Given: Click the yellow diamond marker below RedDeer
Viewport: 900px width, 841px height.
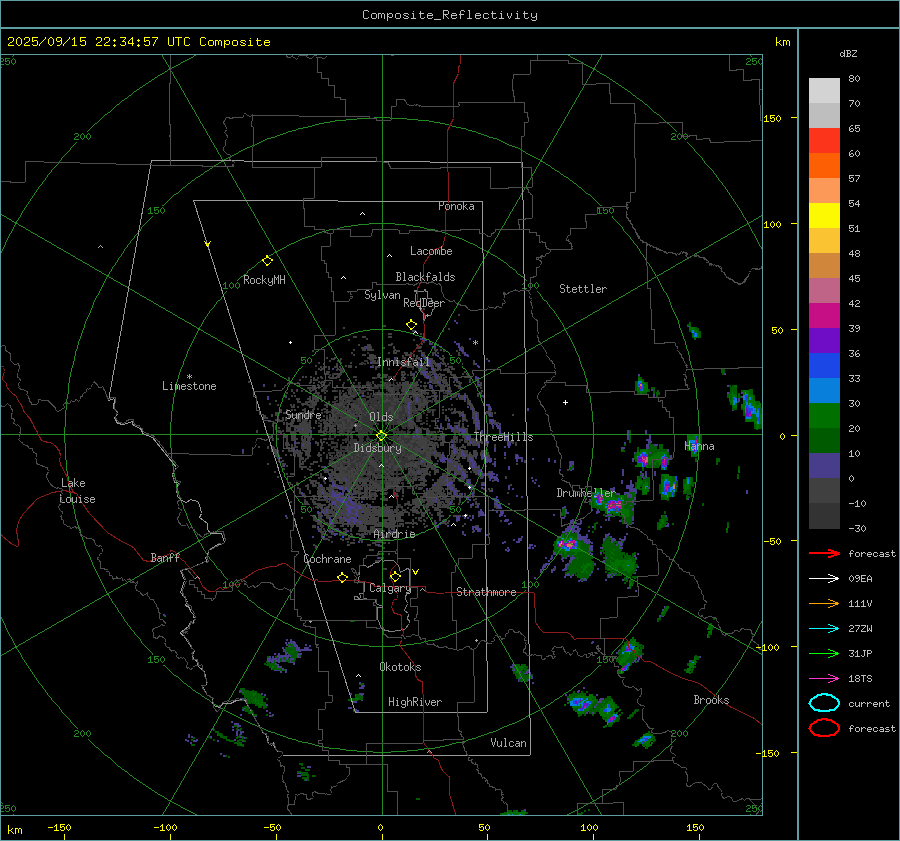Looking at the screenshot, I should (411, 325).
